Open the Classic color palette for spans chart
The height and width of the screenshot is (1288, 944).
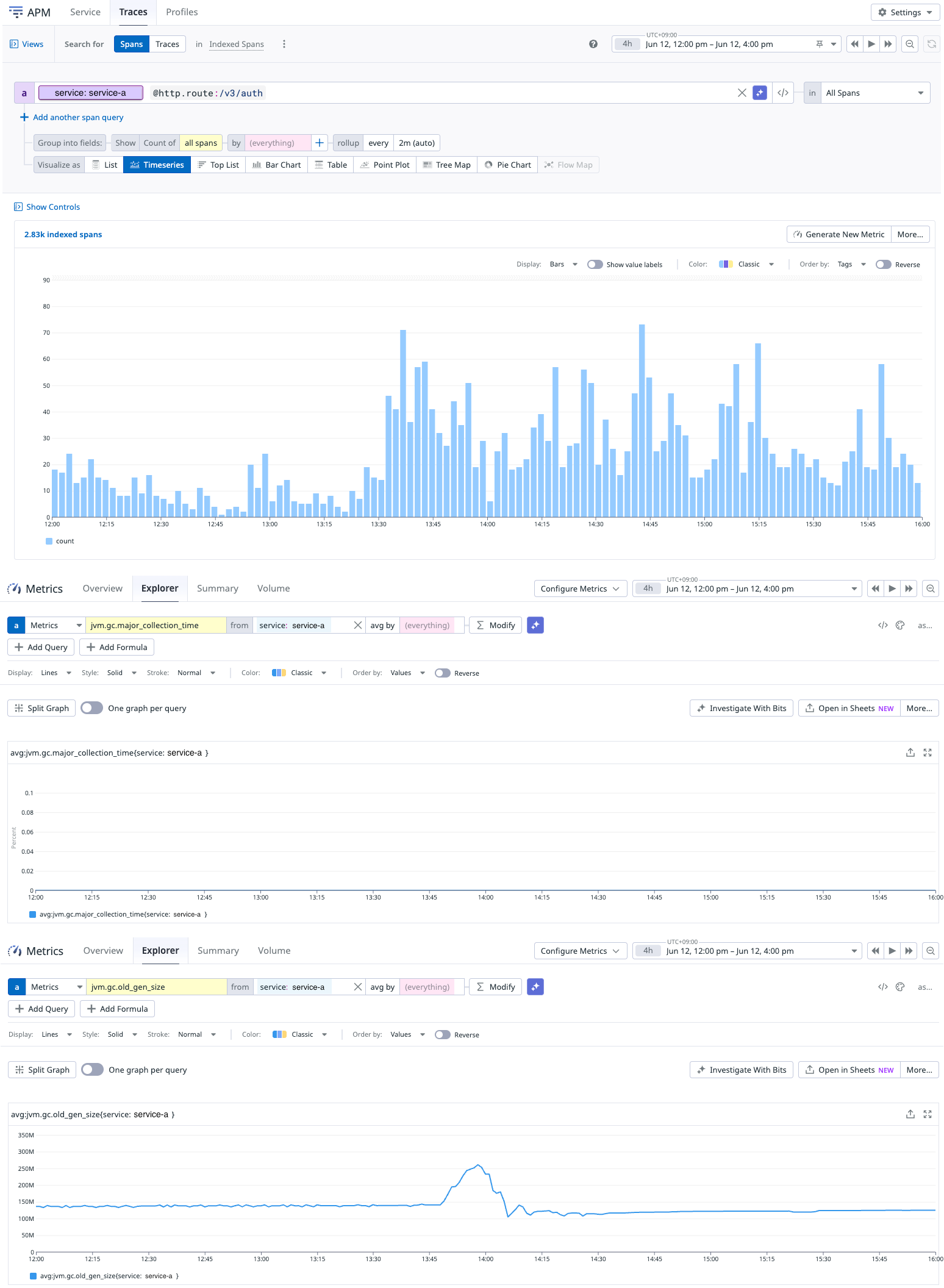[746, 264]
